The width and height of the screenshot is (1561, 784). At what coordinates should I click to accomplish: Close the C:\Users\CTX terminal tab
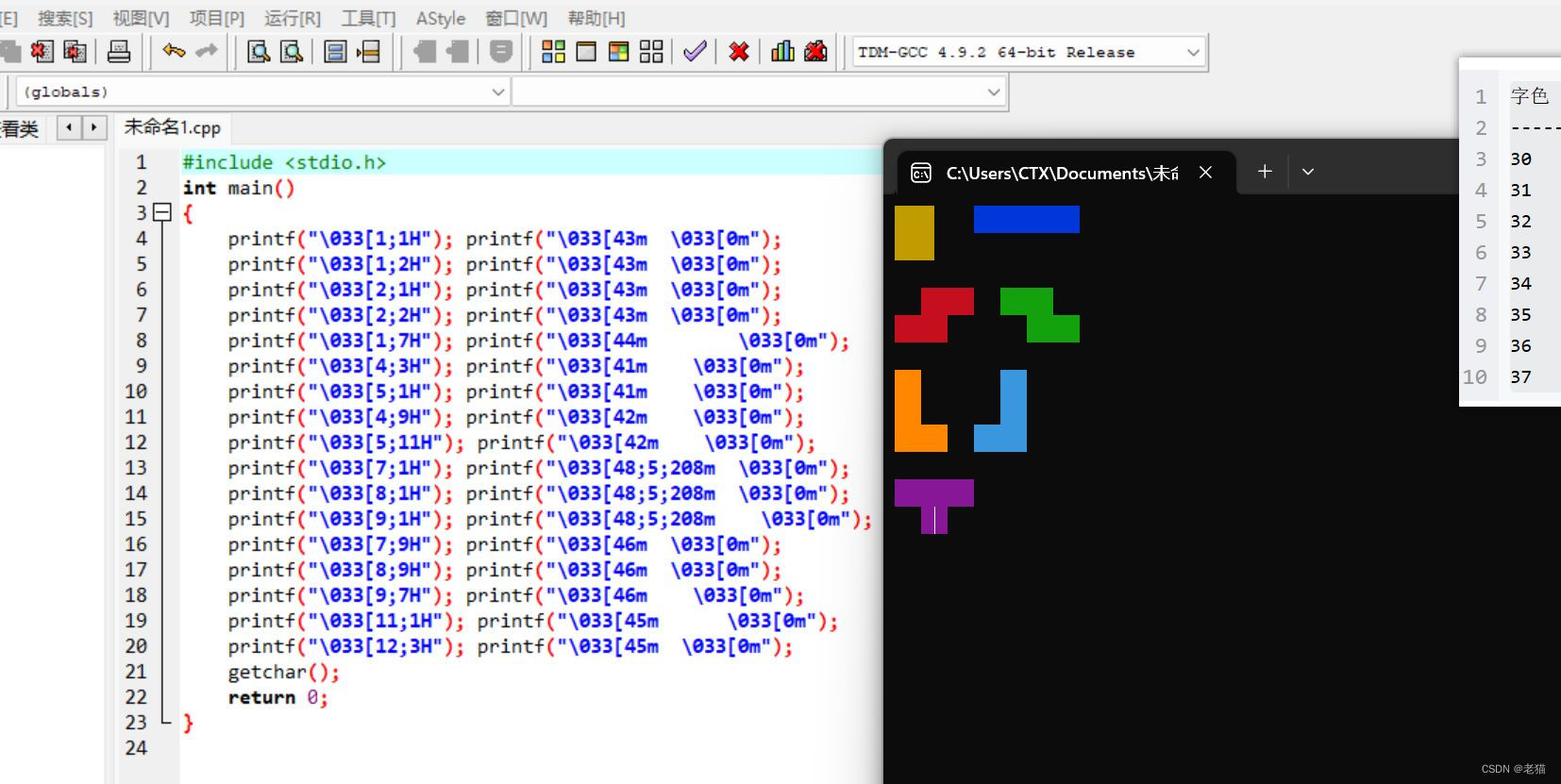[x=1205, y=173]
